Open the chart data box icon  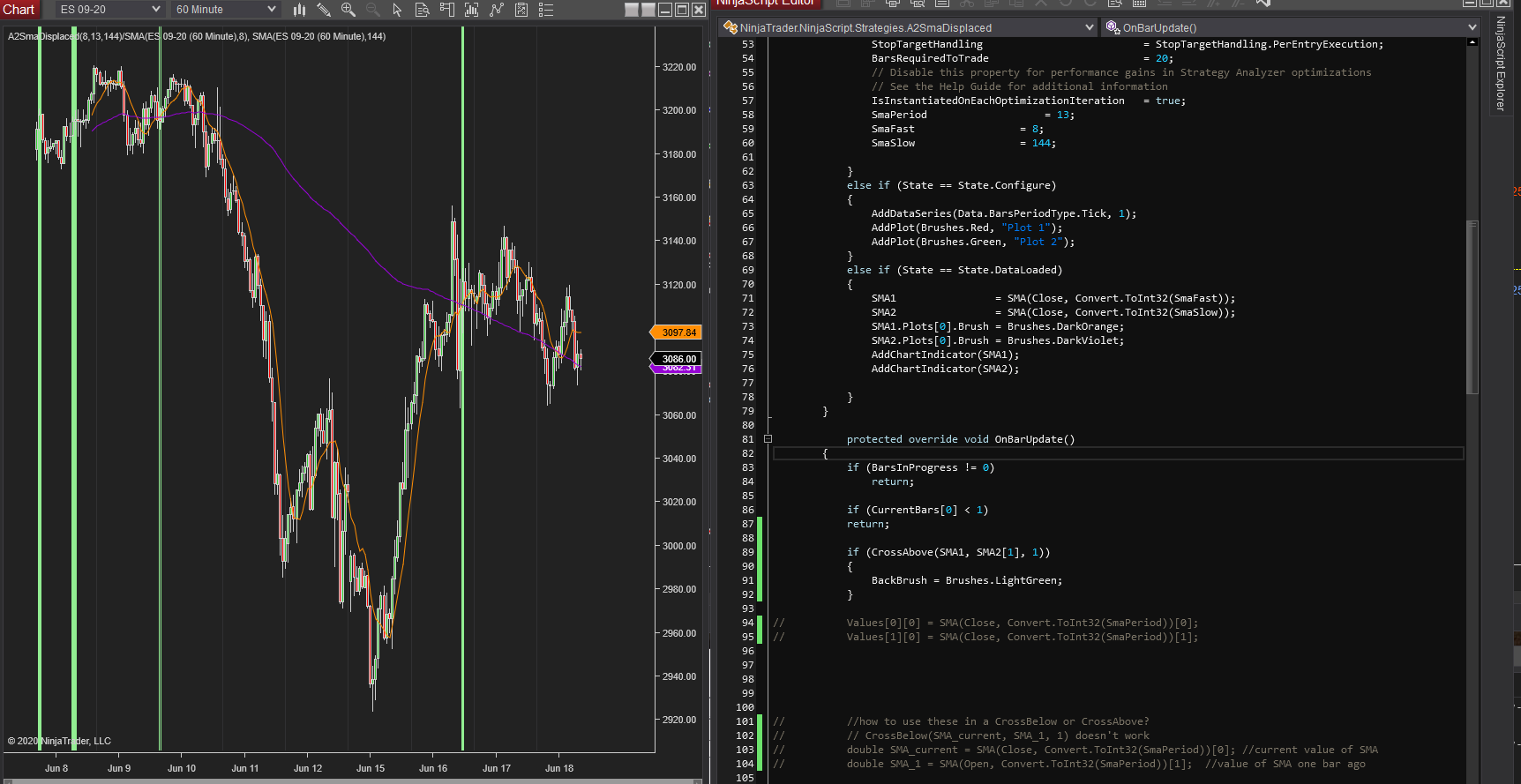click(x=422, y=10)
